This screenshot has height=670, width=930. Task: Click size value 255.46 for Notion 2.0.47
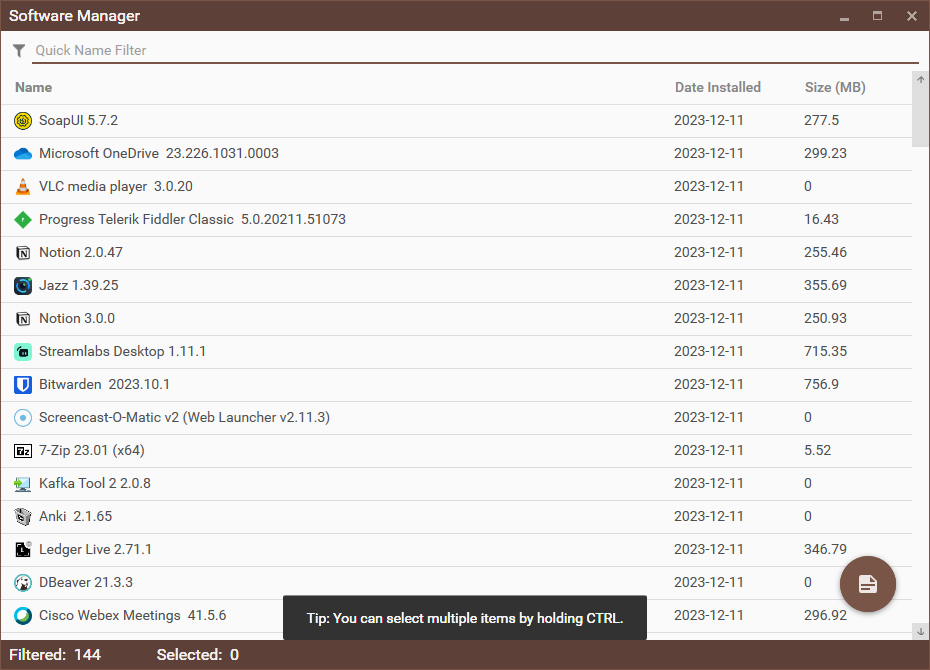(825, 253)
